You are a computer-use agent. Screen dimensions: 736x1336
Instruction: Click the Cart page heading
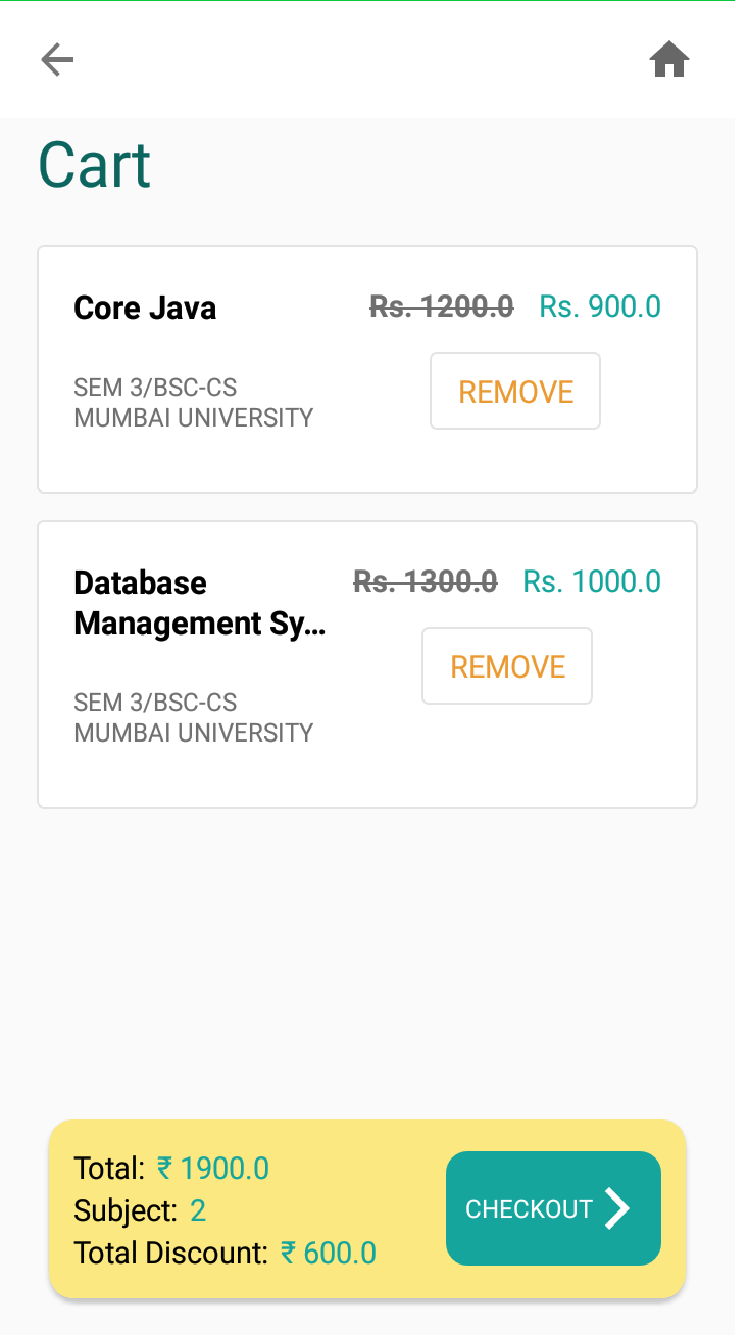(95, 165)
